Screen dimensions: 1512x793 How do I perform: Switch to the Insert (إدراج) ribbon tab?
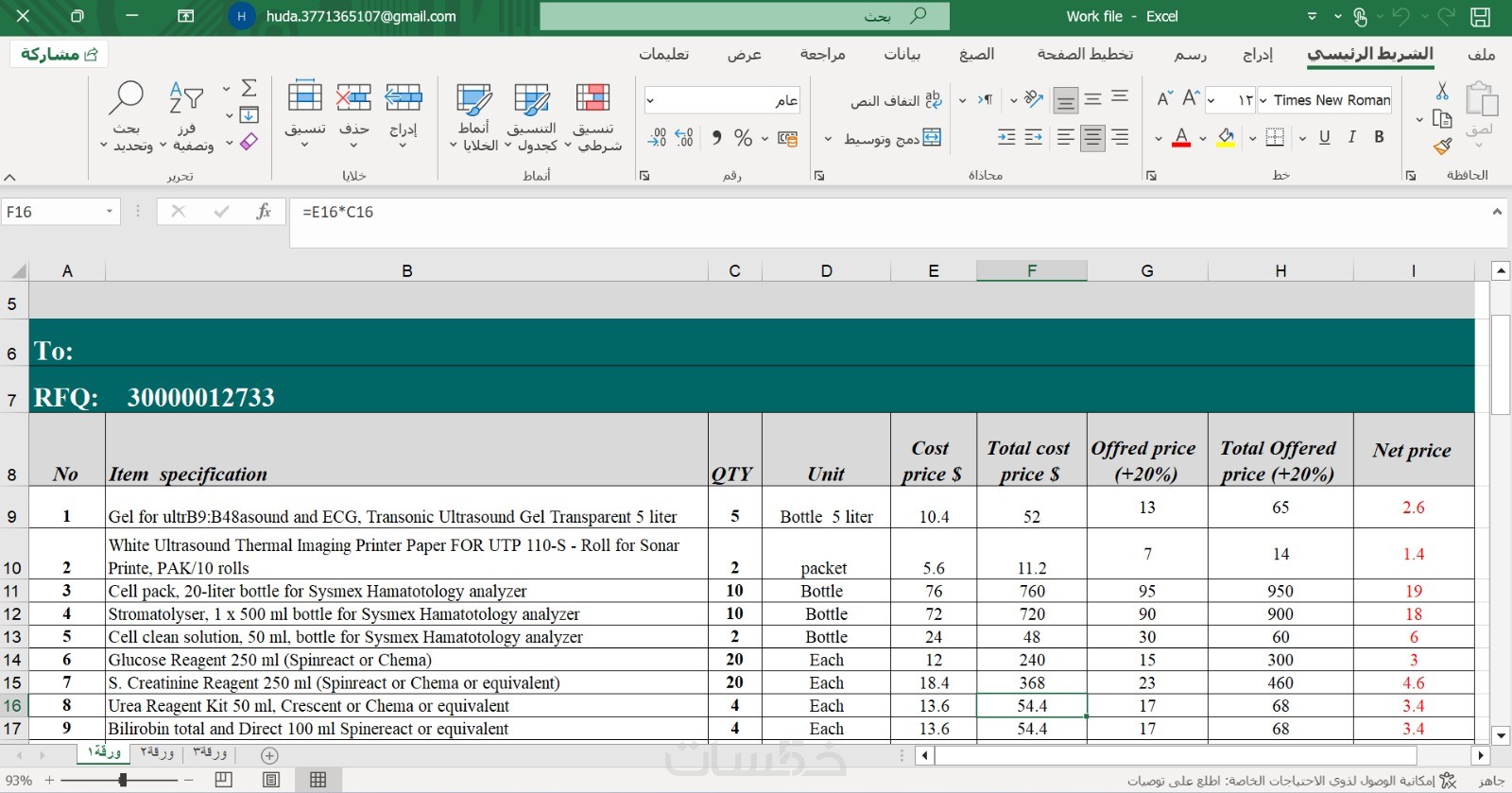1257,55
